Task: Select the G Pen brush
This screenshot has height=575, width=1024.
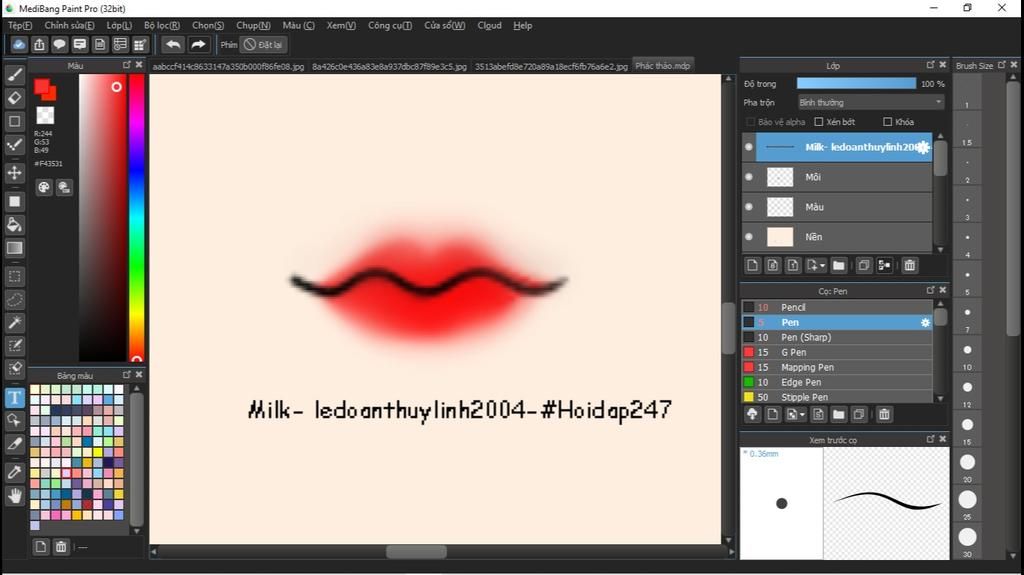Action: [794, 352]
